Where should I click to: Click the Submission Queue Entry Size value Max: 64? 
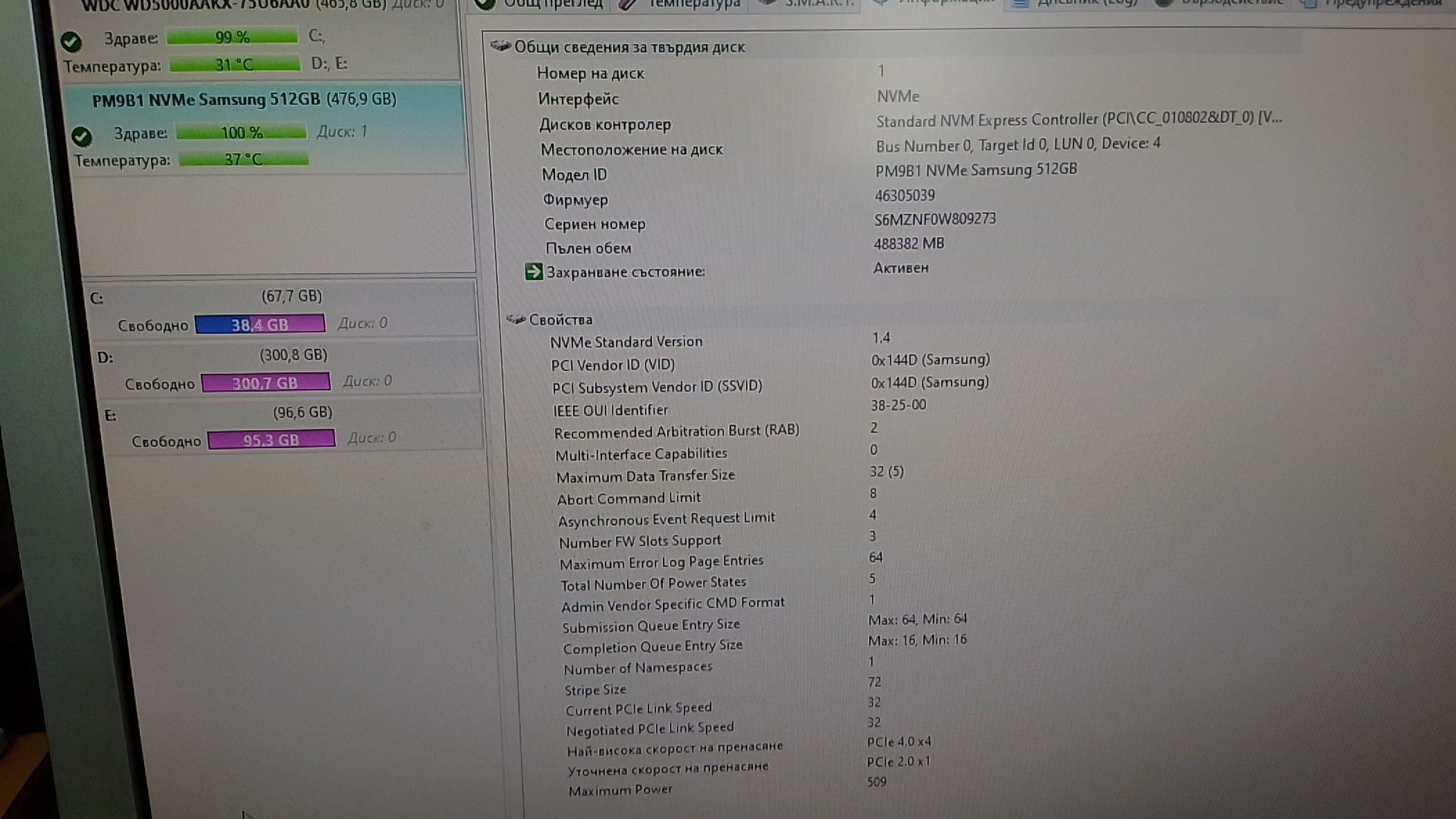tap(917, 619)
